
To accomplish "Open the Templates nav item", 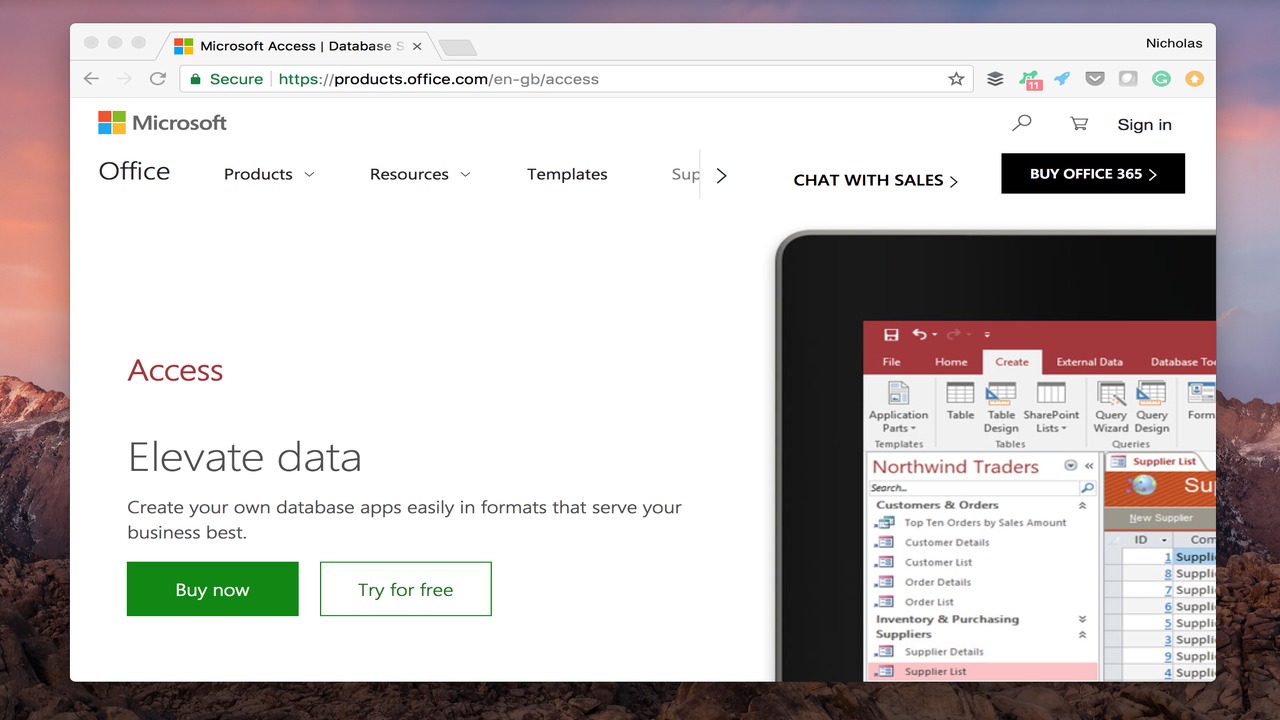I will point(567,174).
